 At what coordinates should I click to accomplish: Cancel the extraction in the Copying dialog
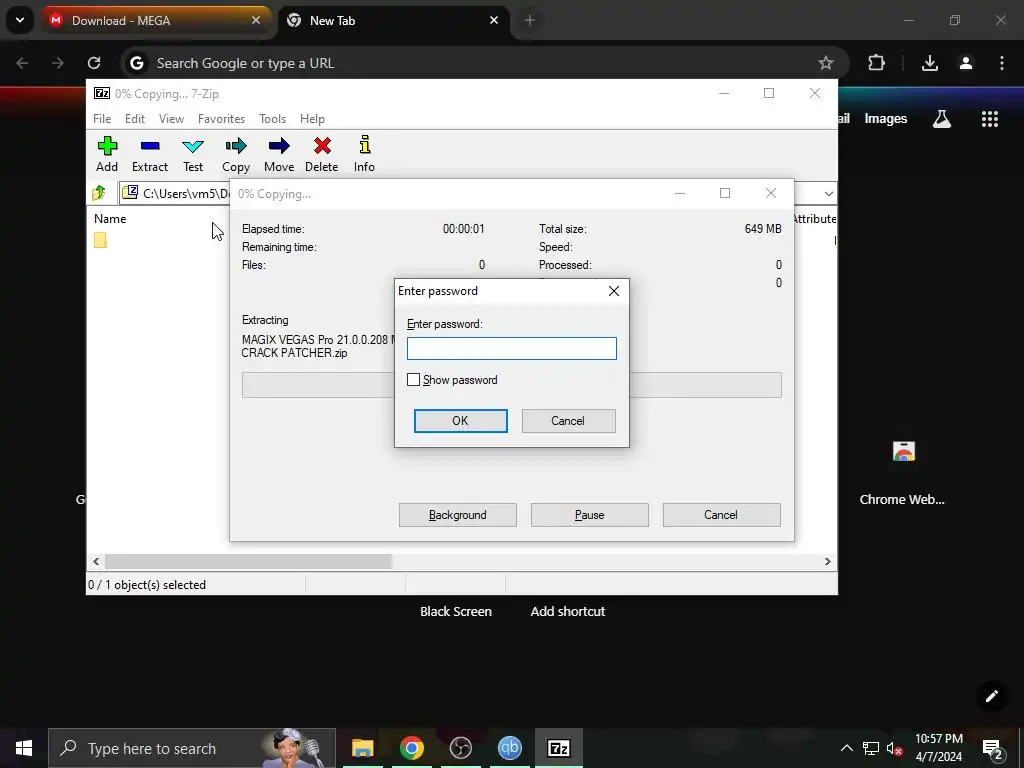click(721, 515)
